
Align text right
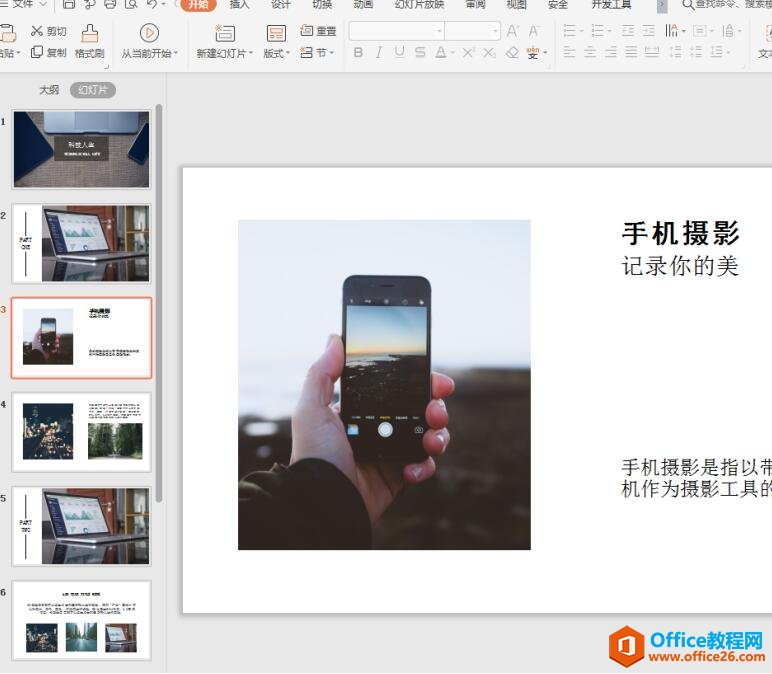611,52
